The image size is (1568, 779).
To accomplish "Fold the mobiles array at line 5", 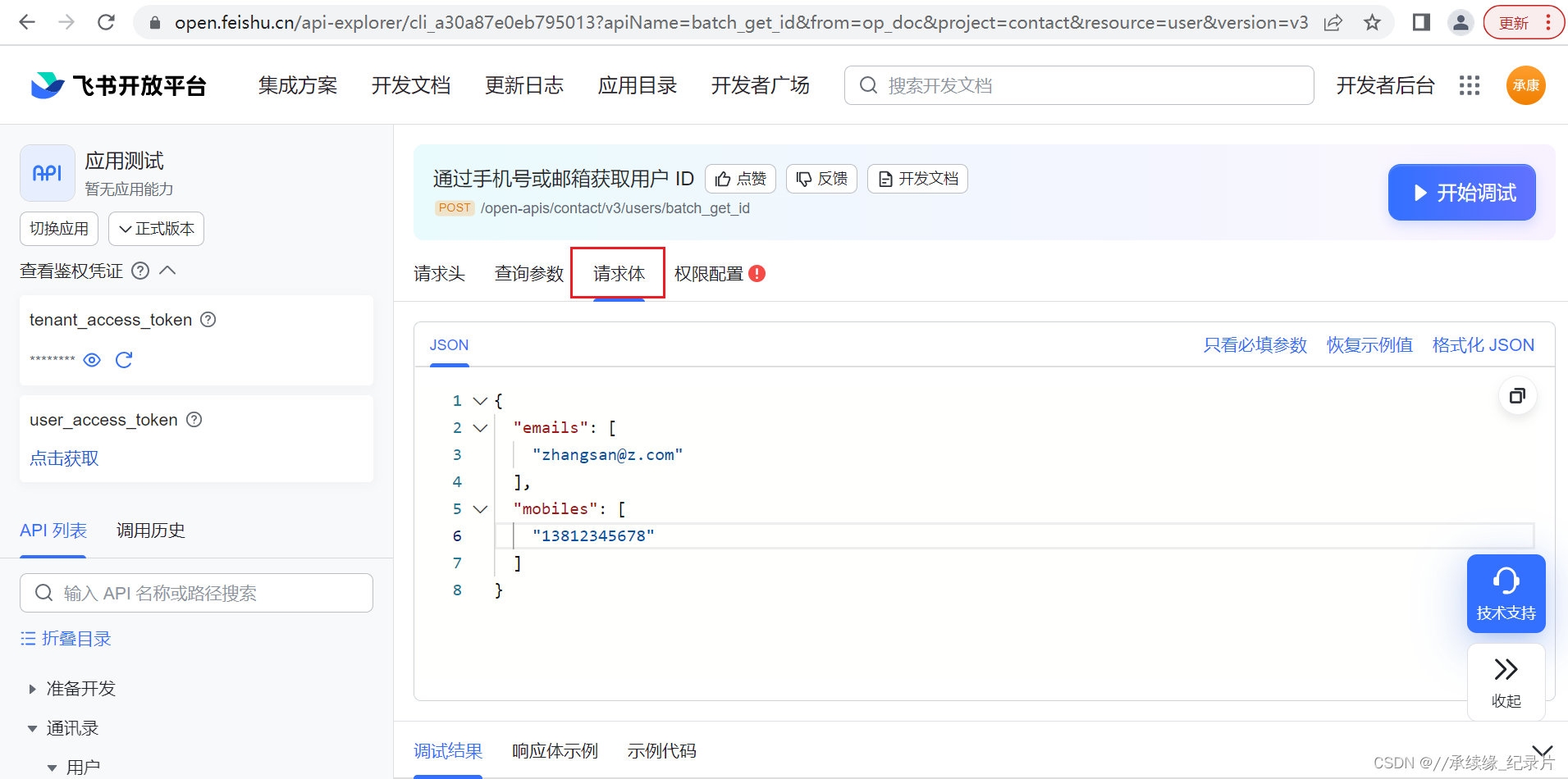I will coord(481,509).
